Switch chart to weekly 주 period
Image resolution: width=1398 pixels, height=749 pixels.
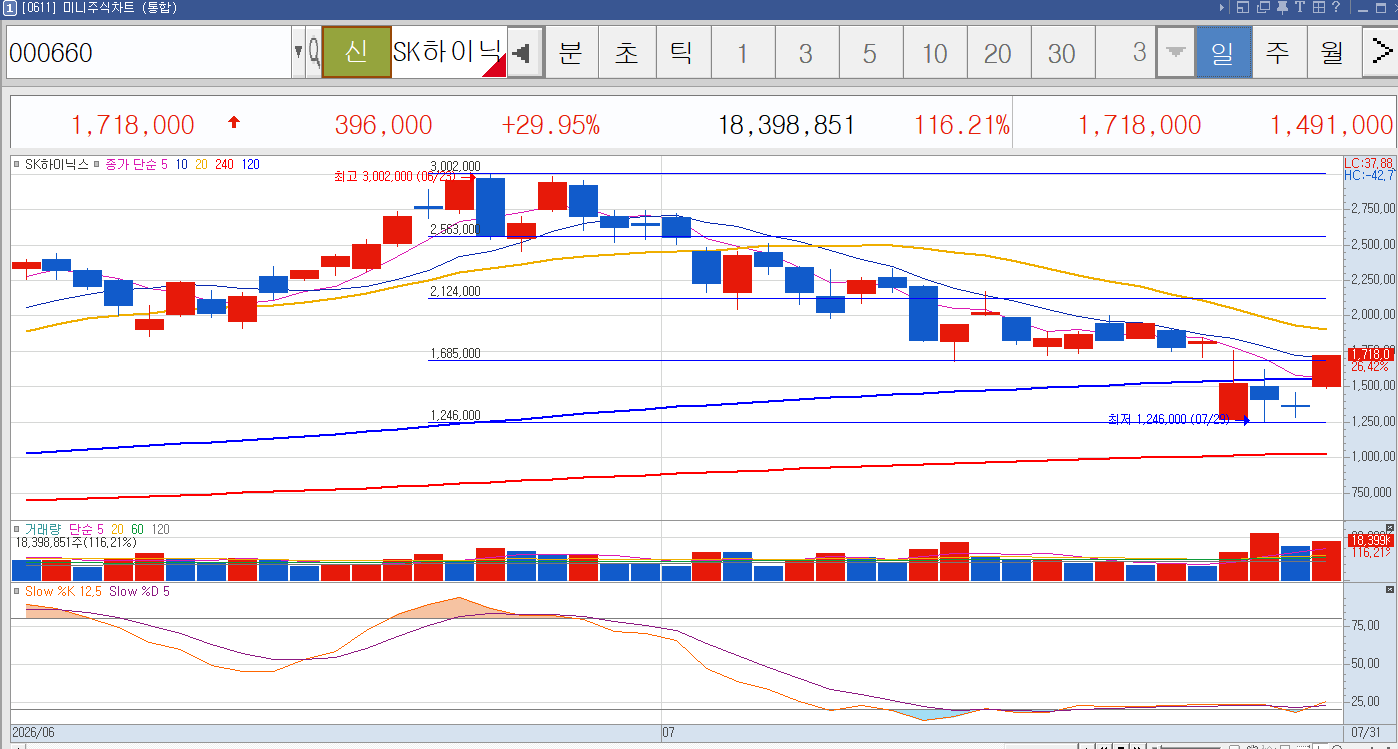point(1278,52)
